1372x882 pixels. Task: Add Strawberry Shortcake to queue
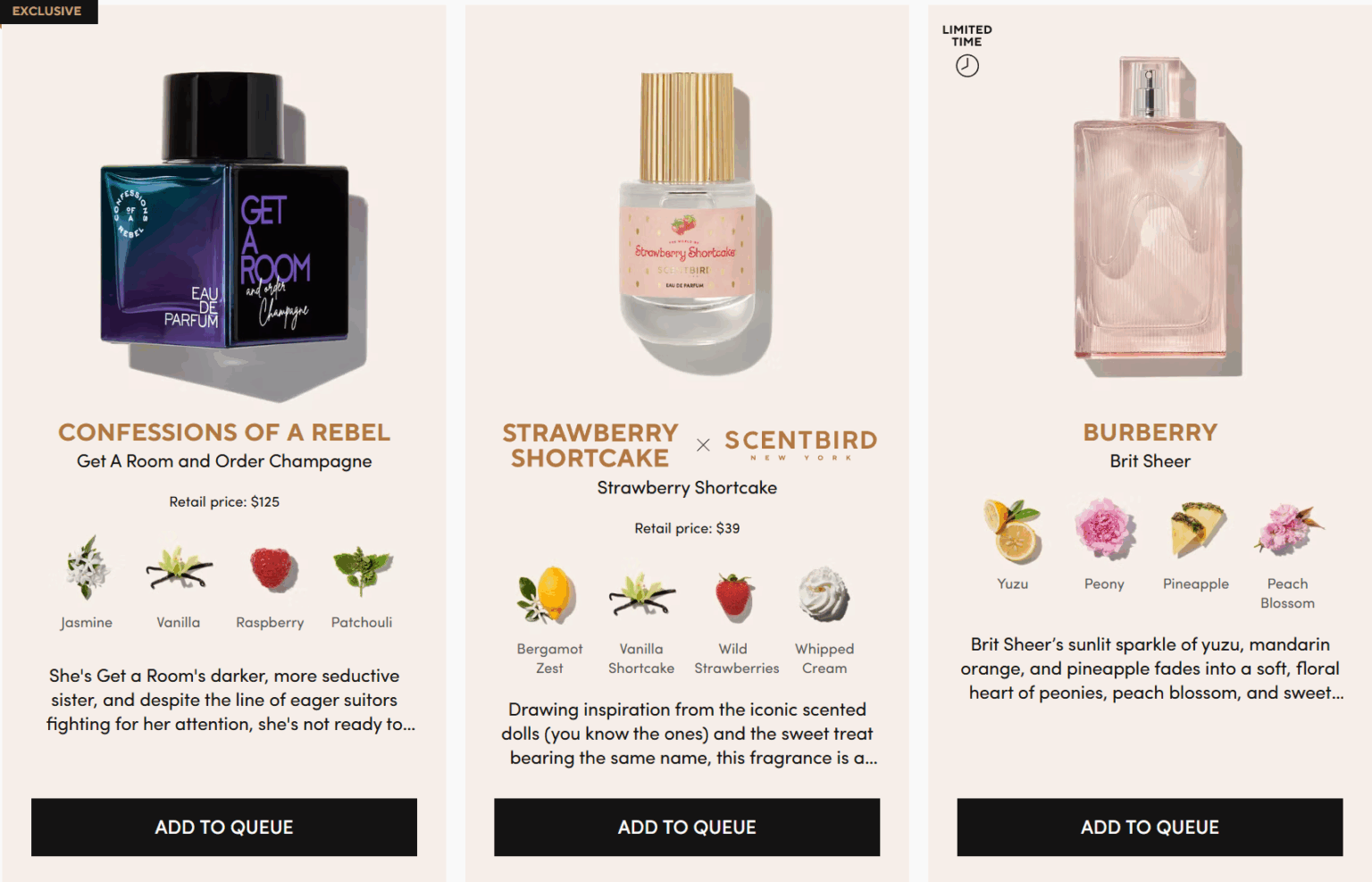click(687, 827)
